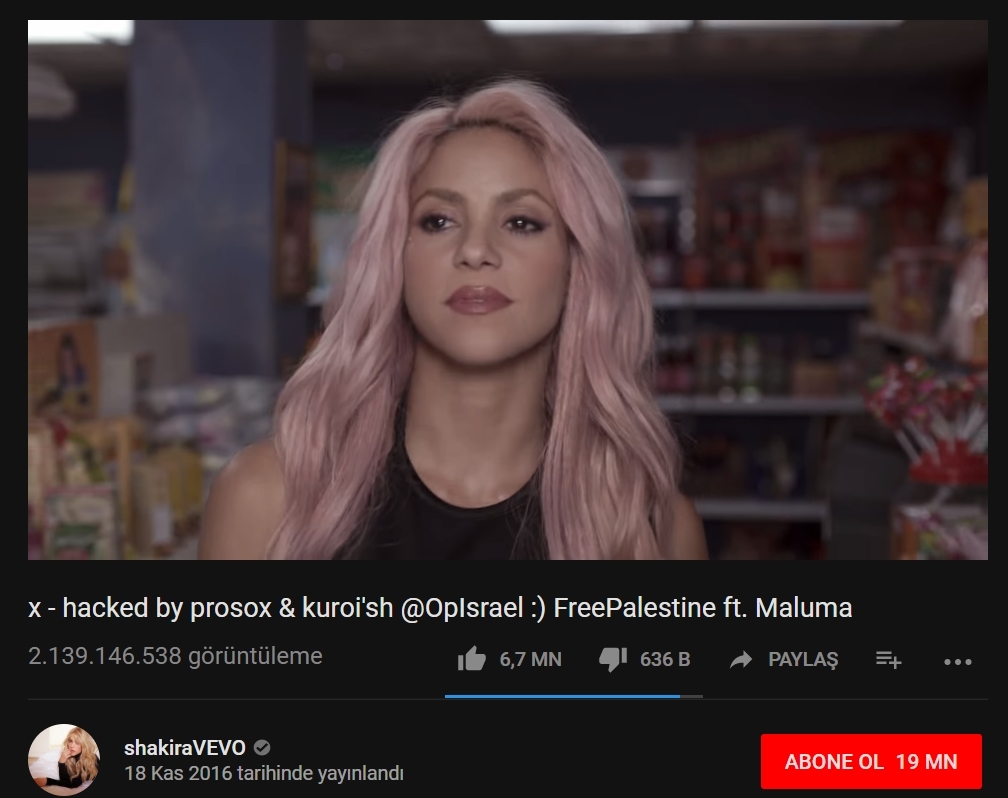Viewport: 1008px width, 798px height.
Task: Click the 18 Kas 2016 publish date
Action: (x=178, y=773)
